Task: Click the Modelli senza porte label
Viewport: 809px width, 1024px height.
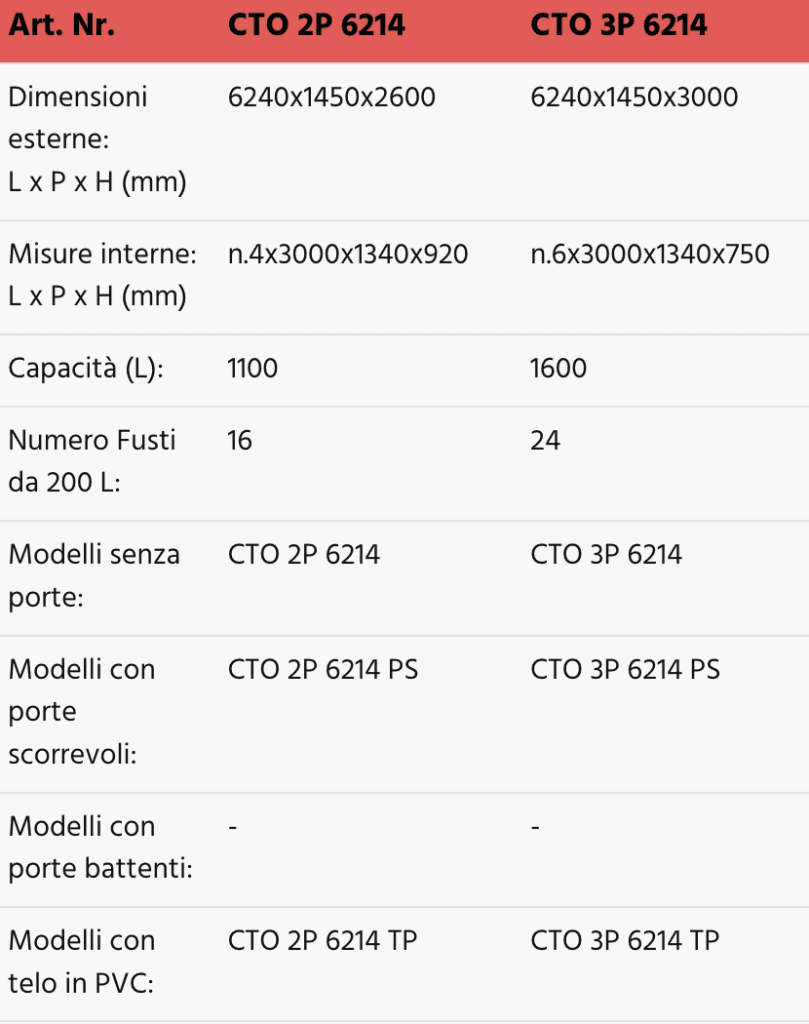Action: pos(94,576)
